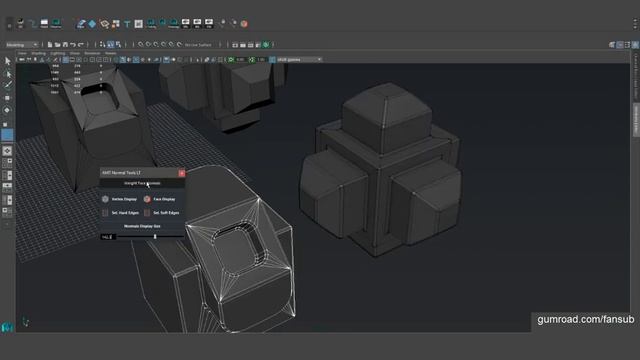Viewport: 640px width, 360px height.
Task: Open View menu in viewport panel
Action: click(x=22, y=53)
